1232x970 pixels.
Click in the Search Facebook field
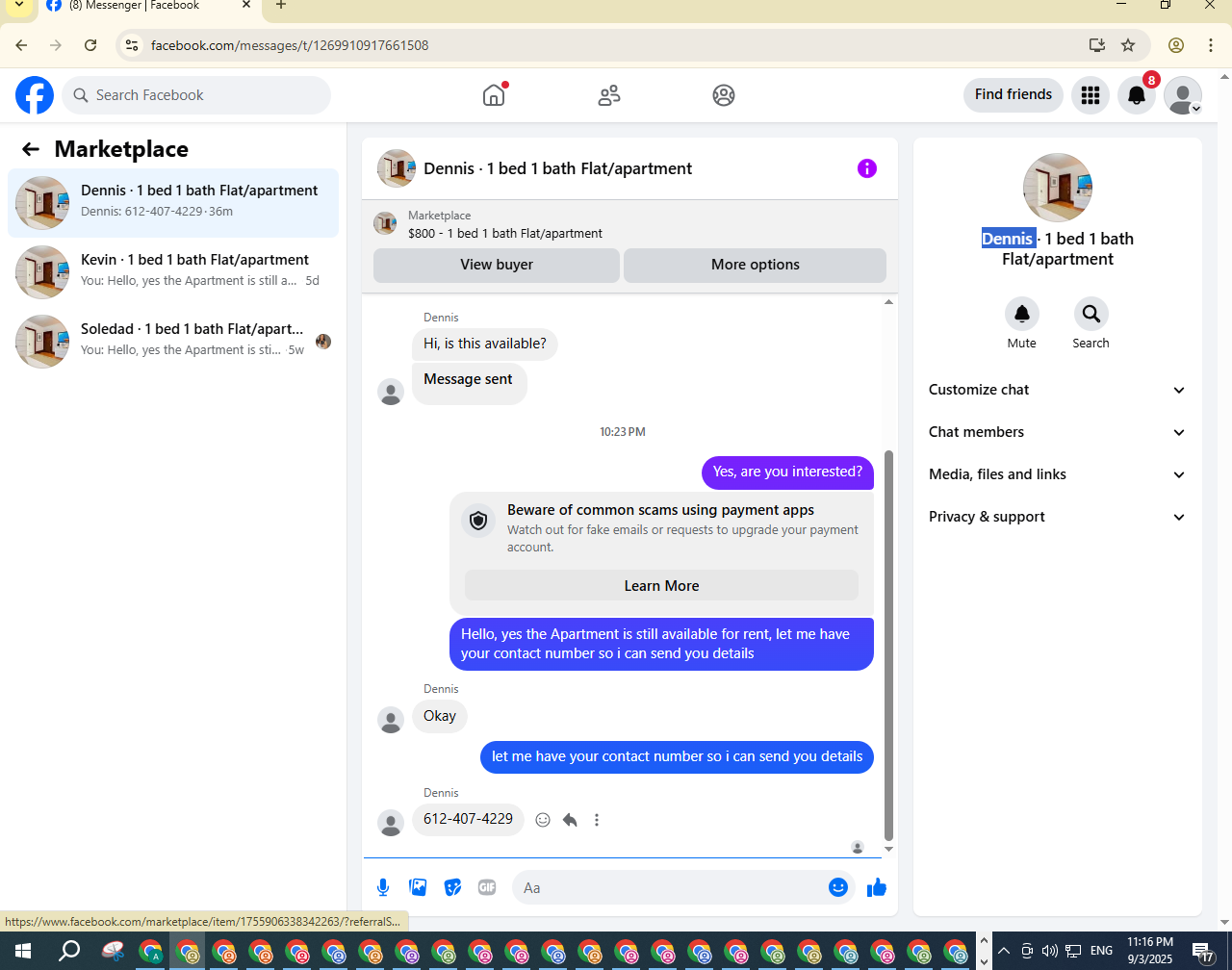pos(196,95)
